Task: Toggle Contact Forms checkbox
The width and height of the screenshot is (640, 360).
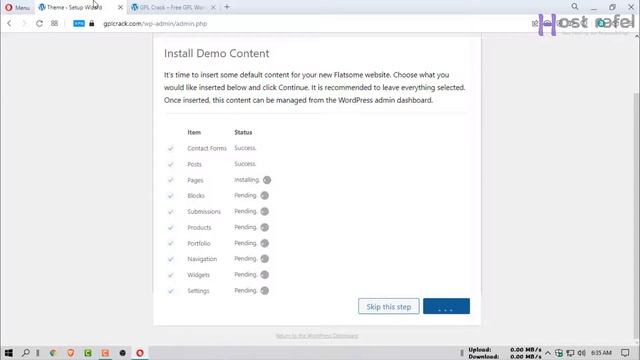Action: [x=171, y=149]
